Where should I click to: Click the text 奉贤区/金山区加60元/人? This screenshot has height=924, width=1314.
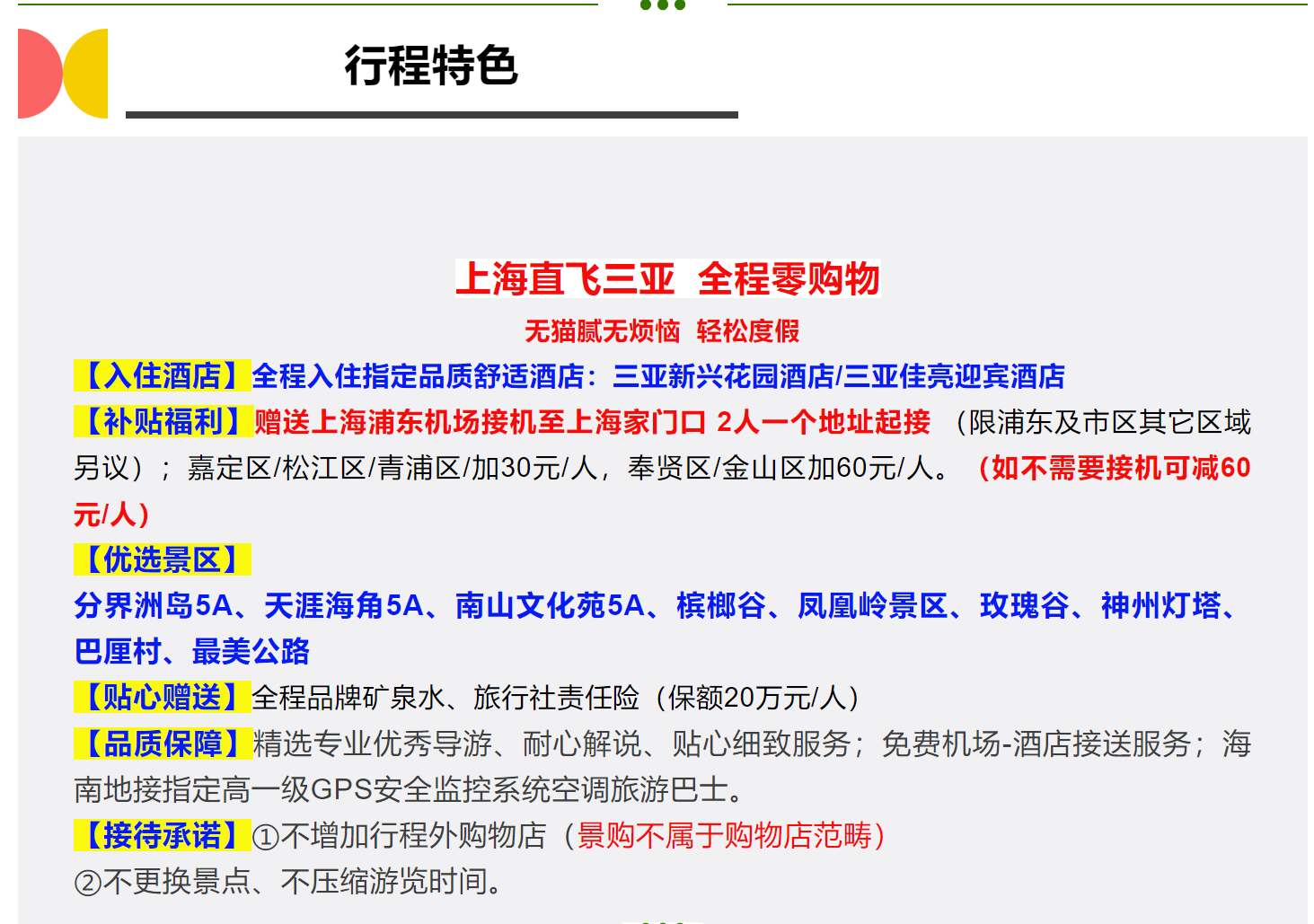780,468
